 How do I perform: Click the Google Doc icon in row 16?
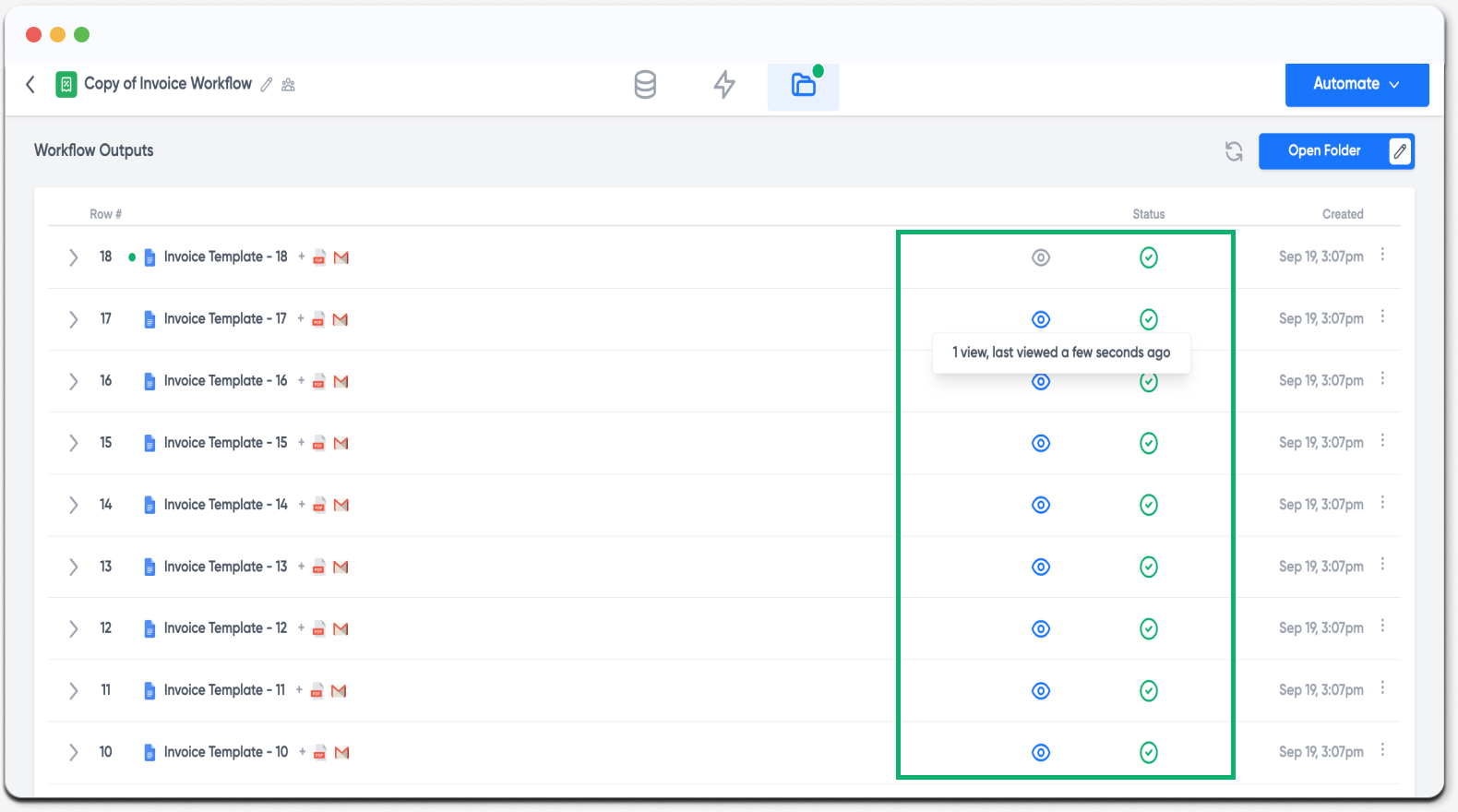coord(149,381)
